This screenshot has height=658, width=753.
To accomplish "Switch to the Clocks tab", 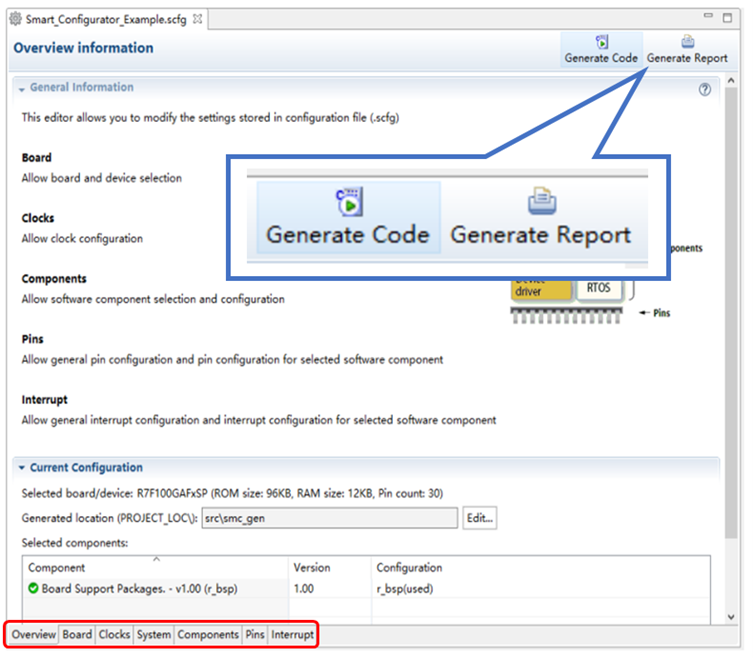I will 114,635.
